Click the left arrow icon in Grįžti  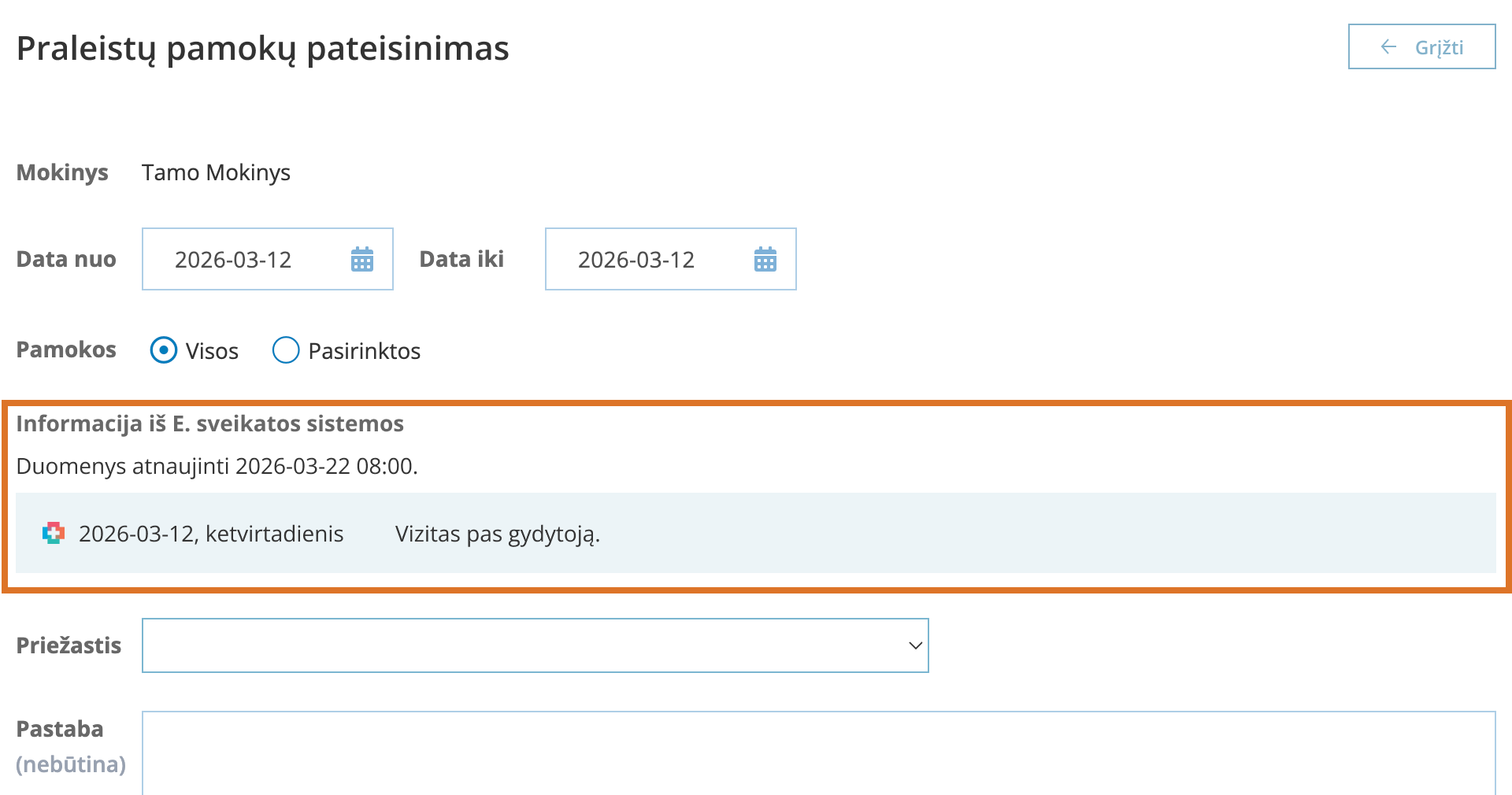tap(1388, 47)
